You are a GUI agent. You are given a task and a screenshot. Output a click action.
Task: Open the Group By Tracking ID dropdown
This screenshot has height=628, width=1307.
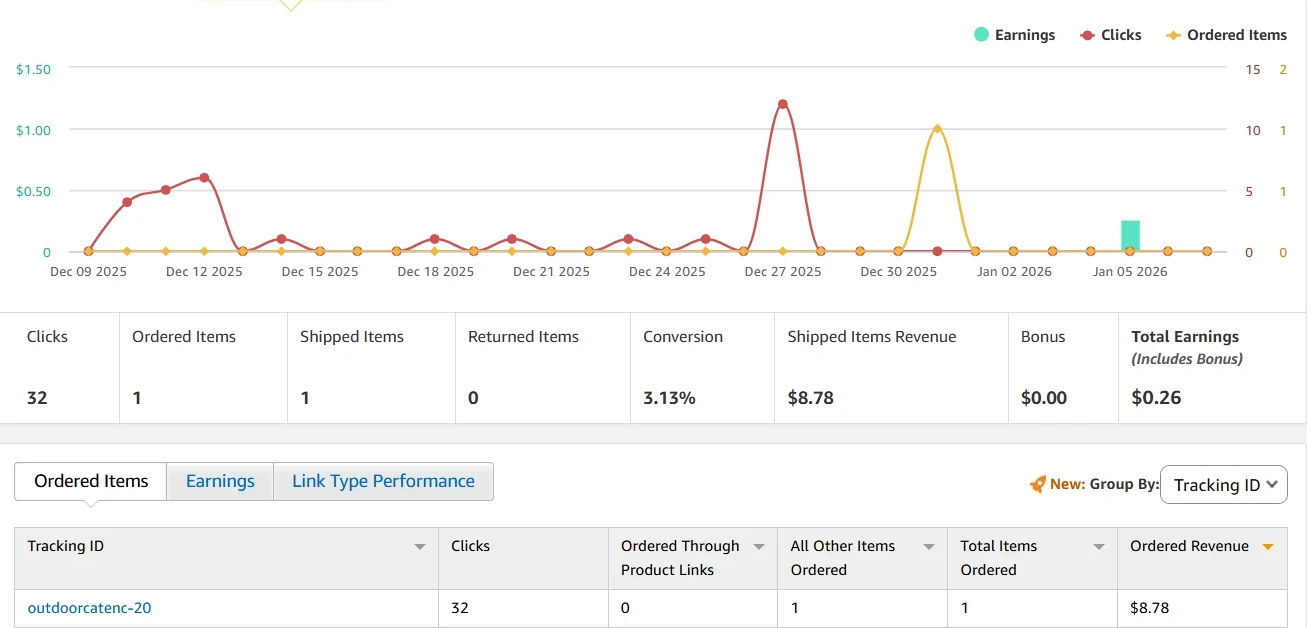point(1224,485)
